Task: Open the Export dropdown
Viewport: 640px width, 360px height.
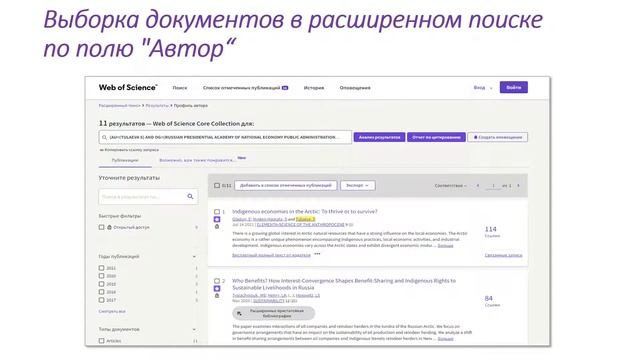Action: tap(358, 185)
